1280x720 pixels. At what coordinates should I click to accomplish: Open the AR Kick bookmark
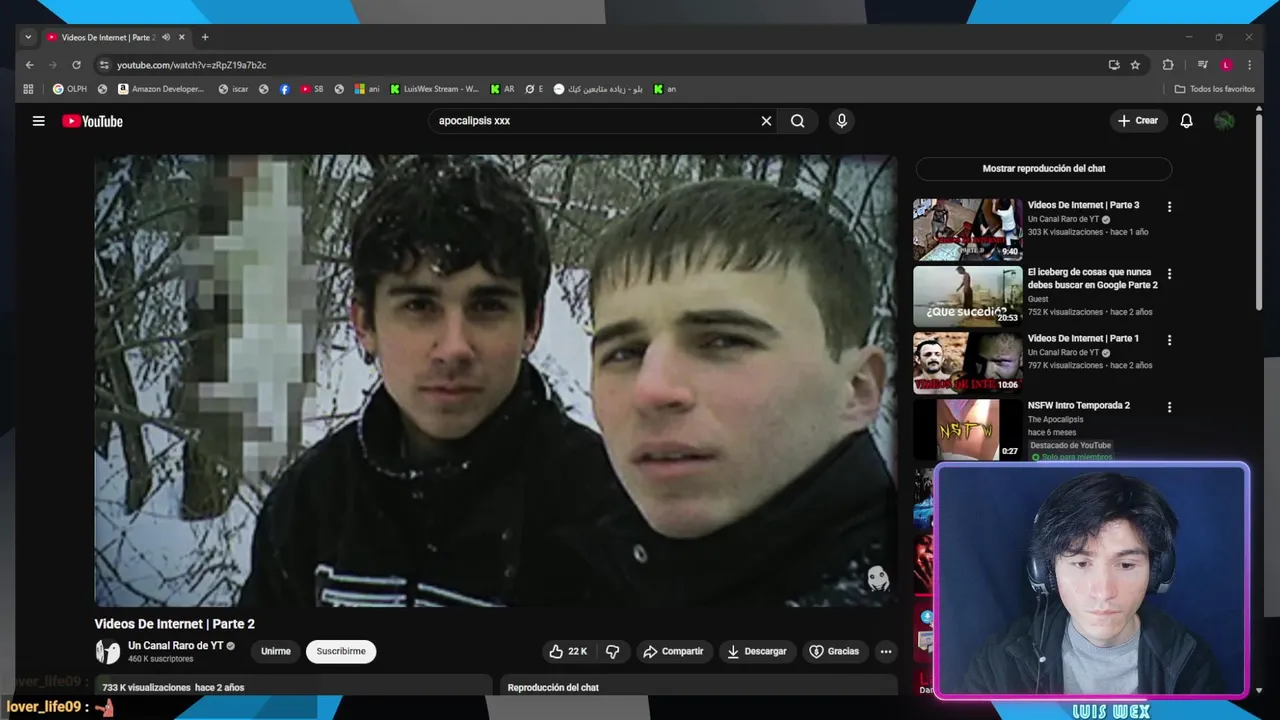(502, 89)
